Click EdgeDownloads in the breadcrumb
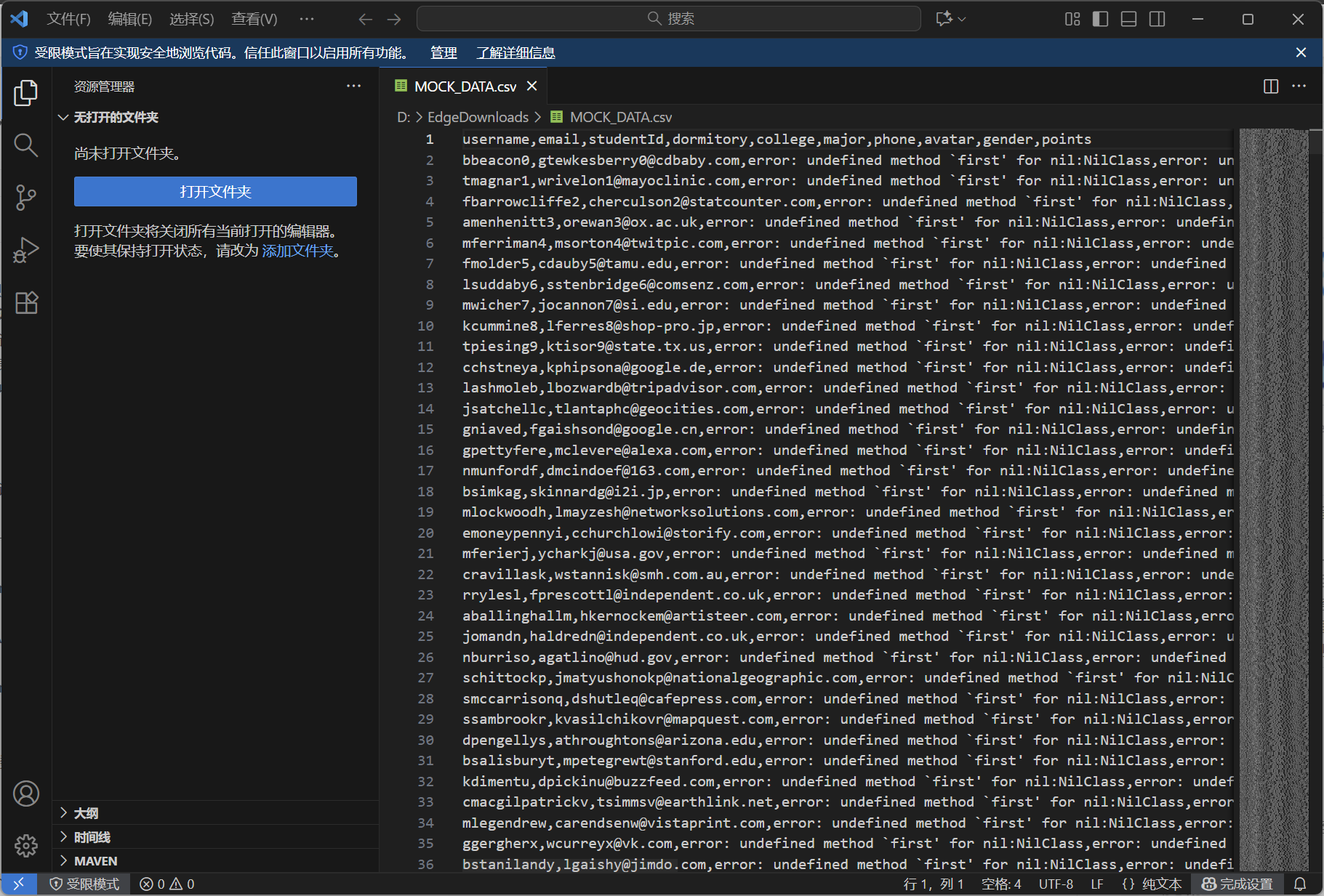The width and height of the screenshot is (1324, 896). (x=478, y=117)
